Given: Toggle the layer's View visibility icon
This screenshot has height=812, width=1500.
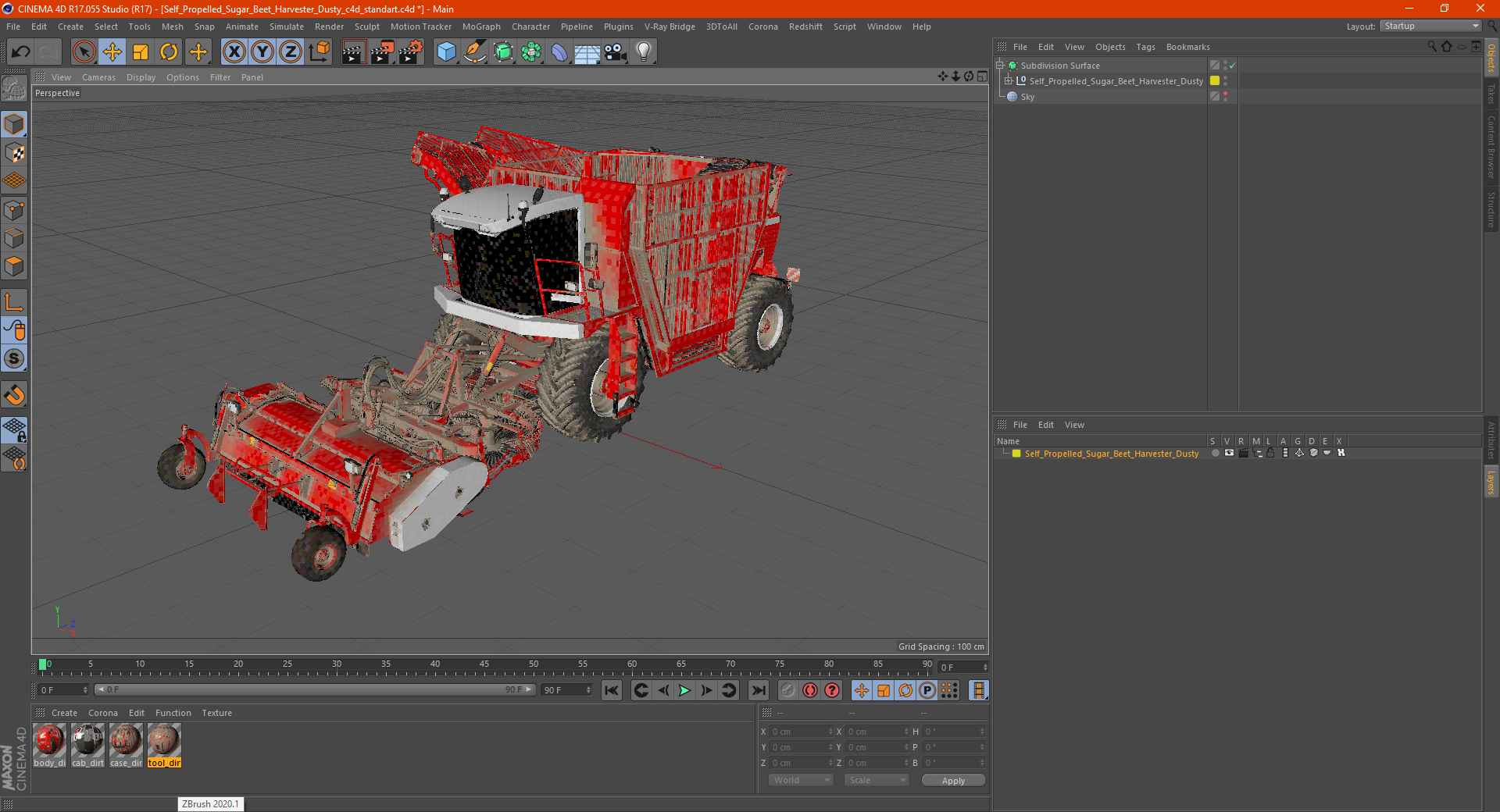Looking at the screenshot, I should pyautogui.click(x=1229, y=454).
